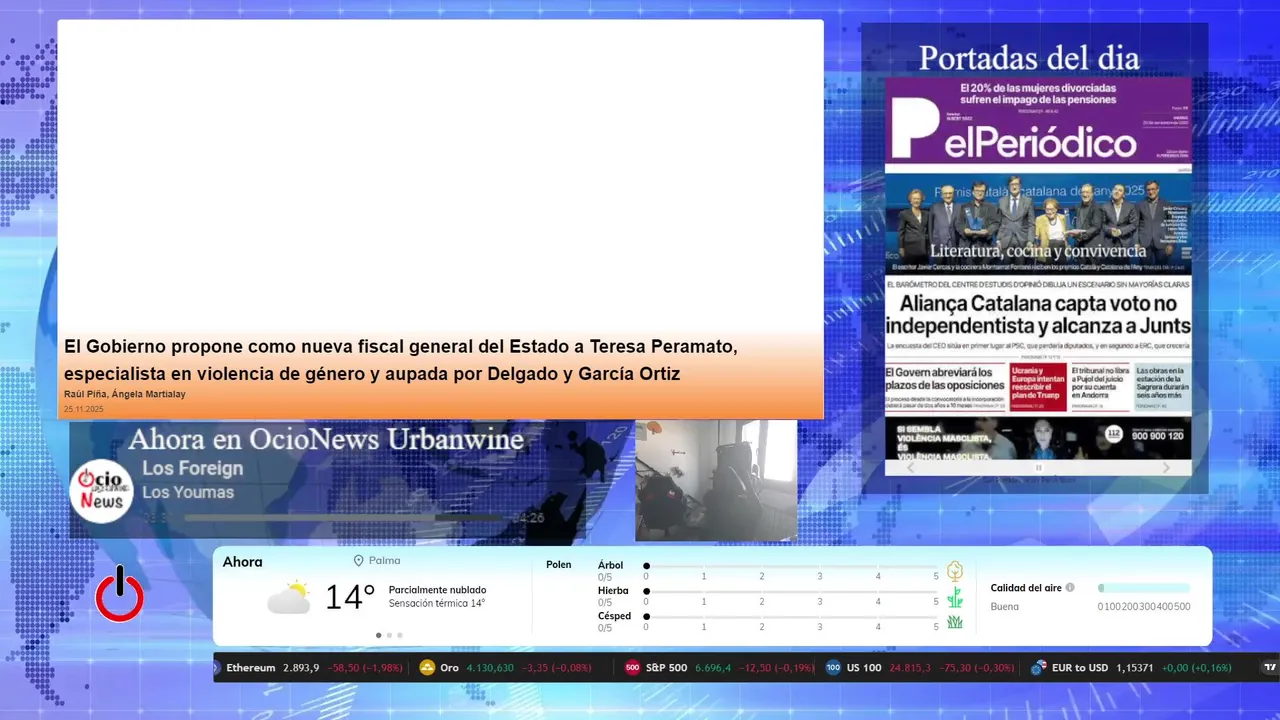Click 'Parcialmente nublado' weather text
The height and width of the screenshot is (720, 1280).
(437, 590)
